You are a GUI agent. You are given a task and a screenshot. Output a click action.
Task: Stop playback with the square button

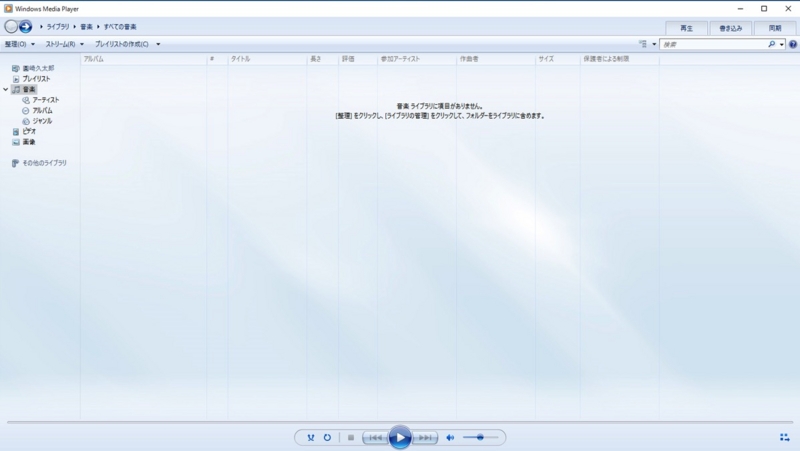pos(351,437)
